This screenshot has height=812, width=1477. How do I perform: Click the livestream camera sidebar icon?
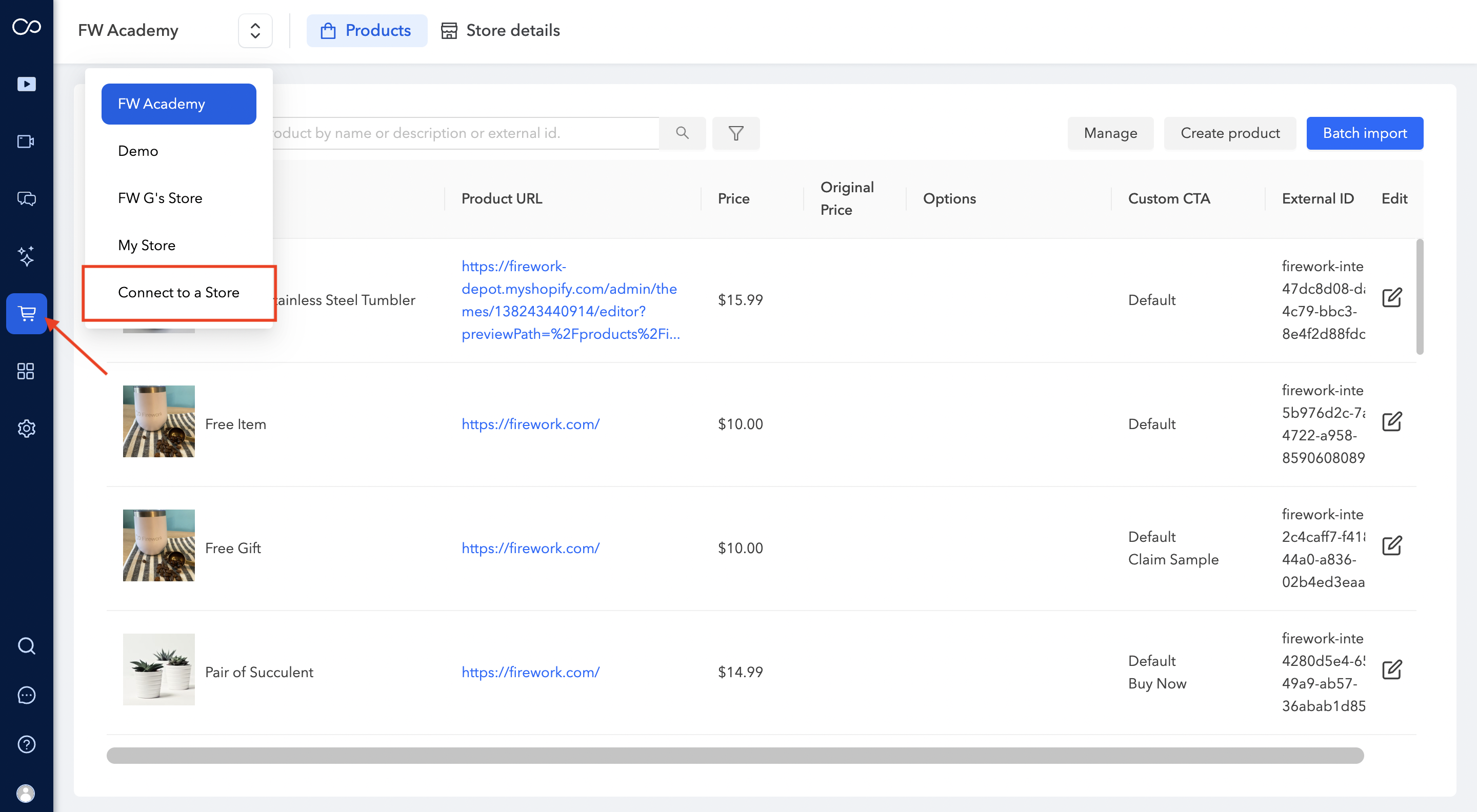point(26,141)
